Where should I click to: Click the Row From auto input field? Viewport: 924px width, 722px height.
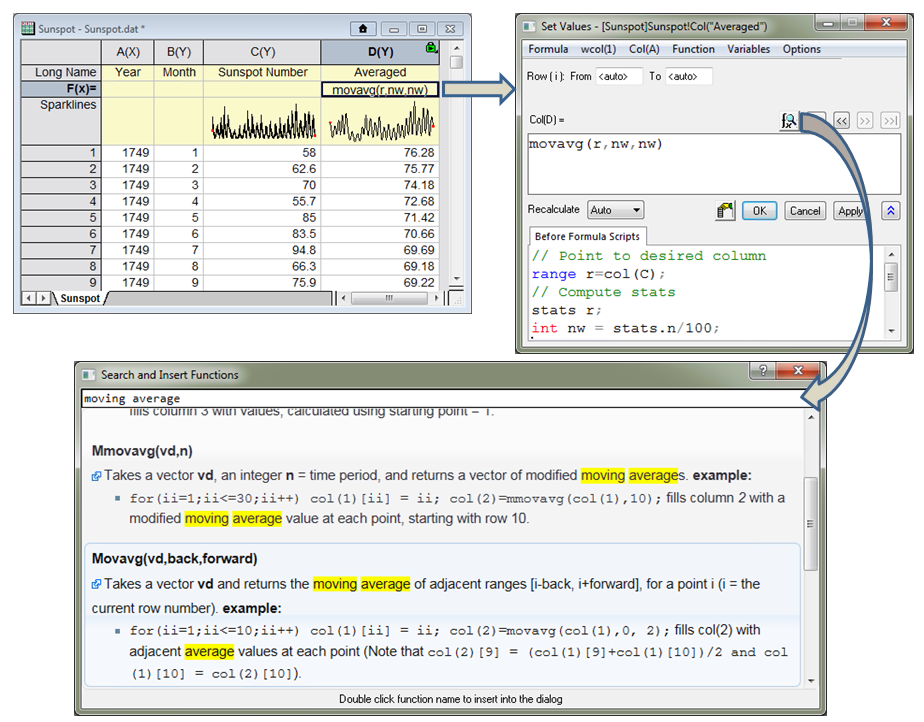point(619,77)
